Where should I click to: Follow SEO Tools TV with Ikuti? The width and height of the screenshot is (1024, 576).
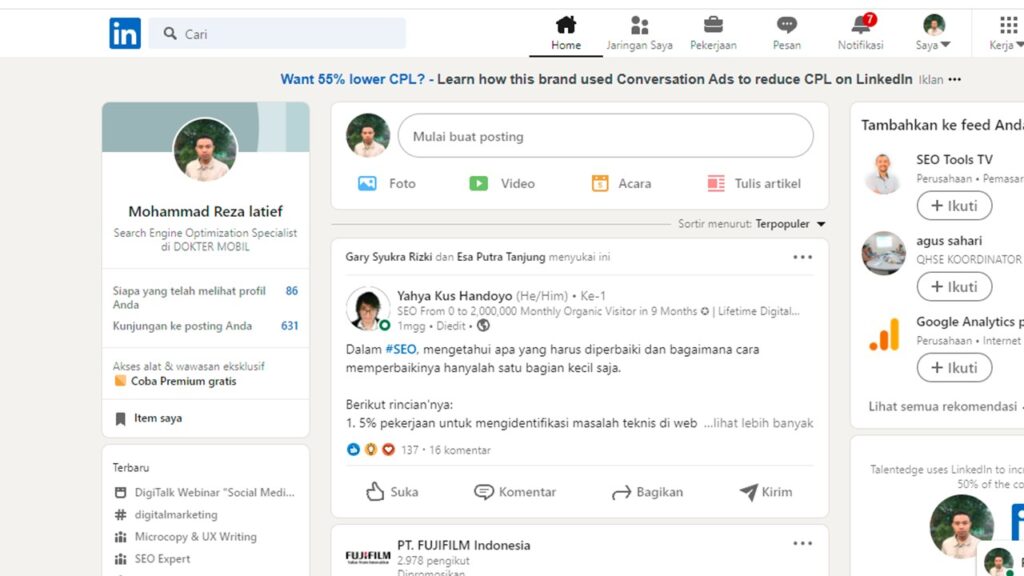954,206
